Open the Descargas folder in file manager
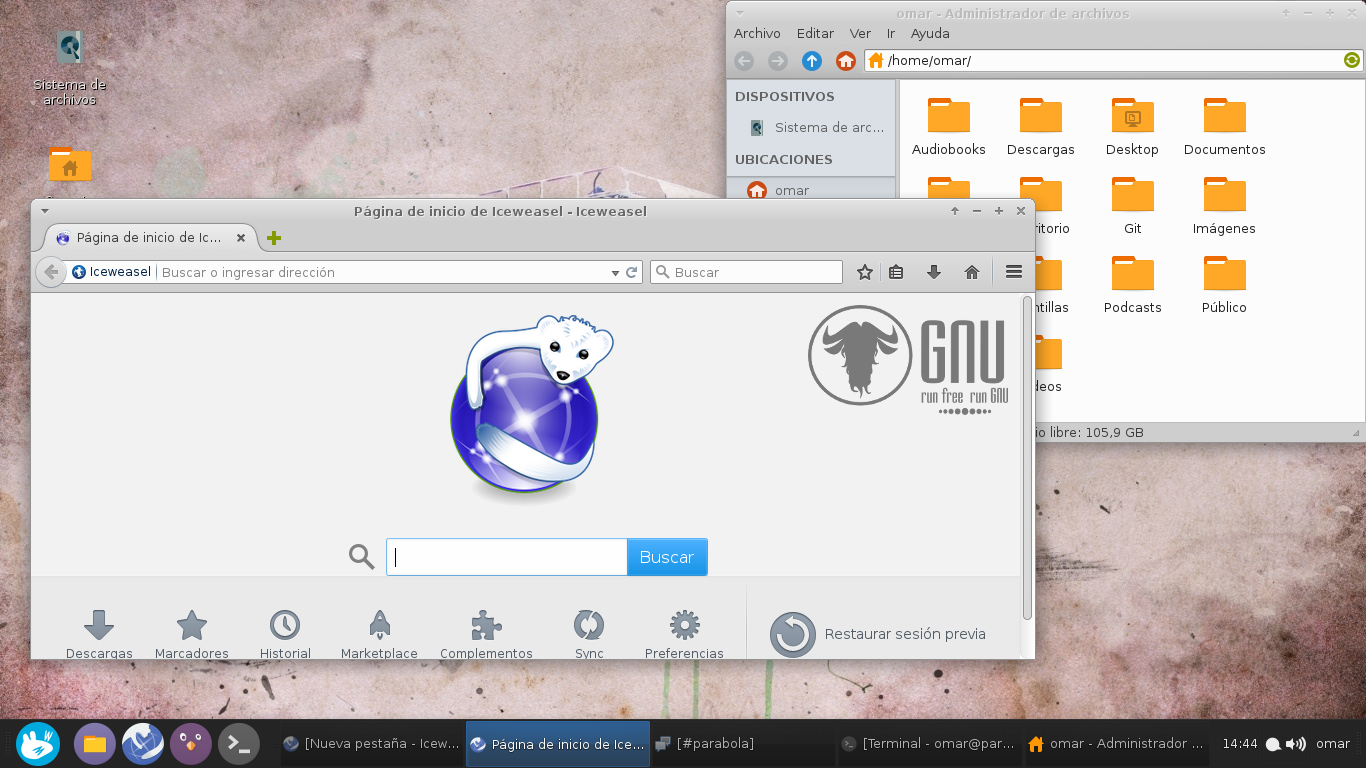The width and height of the screenshot is (1366, 768). tap(1041, 127)
